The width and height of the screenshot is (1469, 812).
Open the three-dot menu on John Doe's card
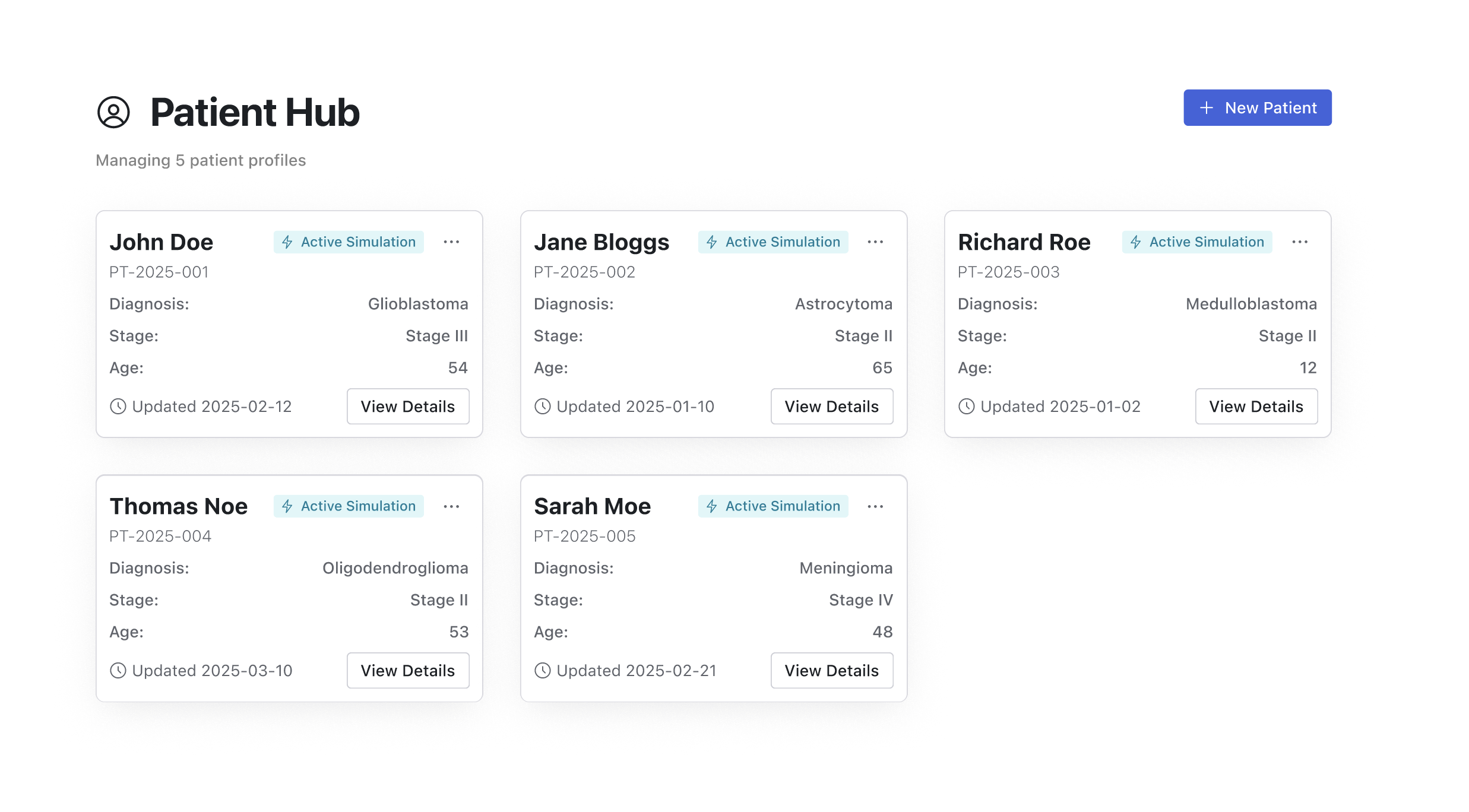tap(451, 242)
